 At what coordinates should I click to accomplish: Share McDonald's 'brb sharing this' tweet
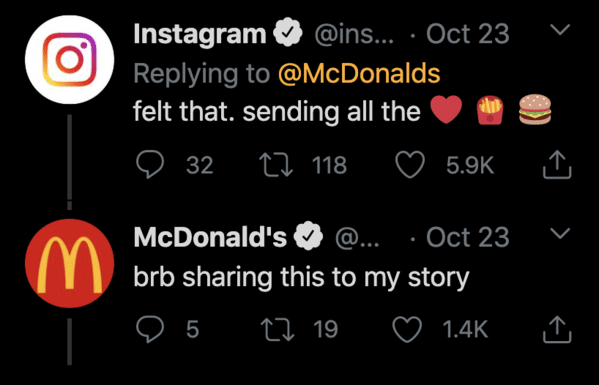557,329
